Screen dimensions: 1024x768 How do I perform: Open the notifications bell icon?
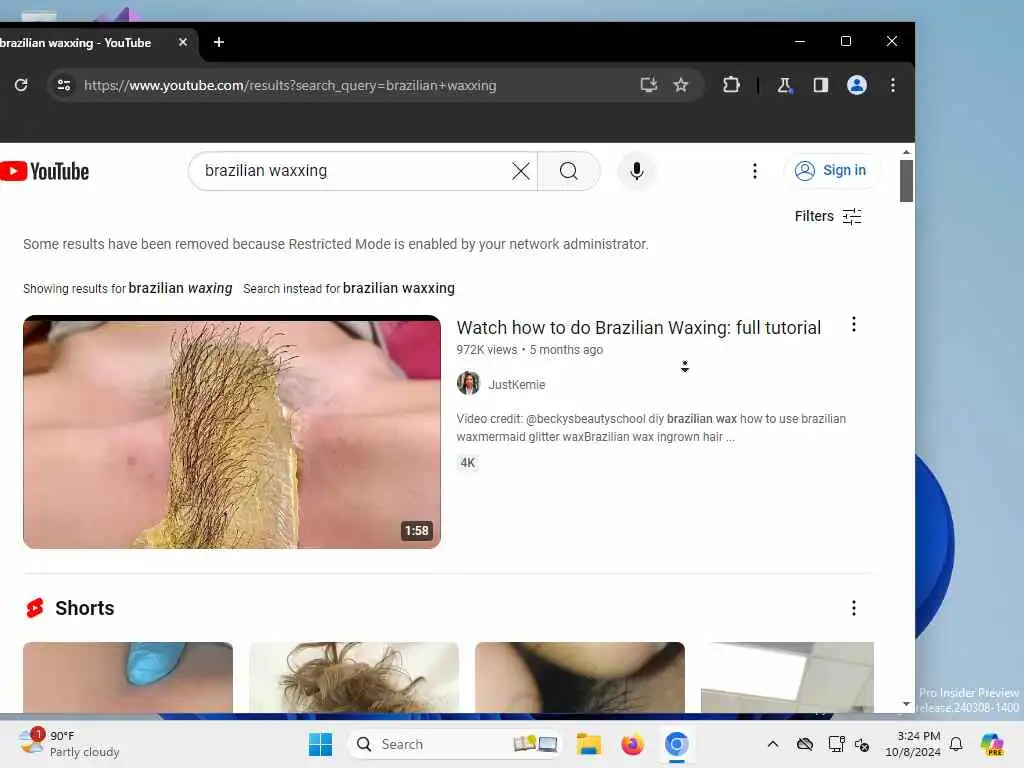tap(956, 744)
